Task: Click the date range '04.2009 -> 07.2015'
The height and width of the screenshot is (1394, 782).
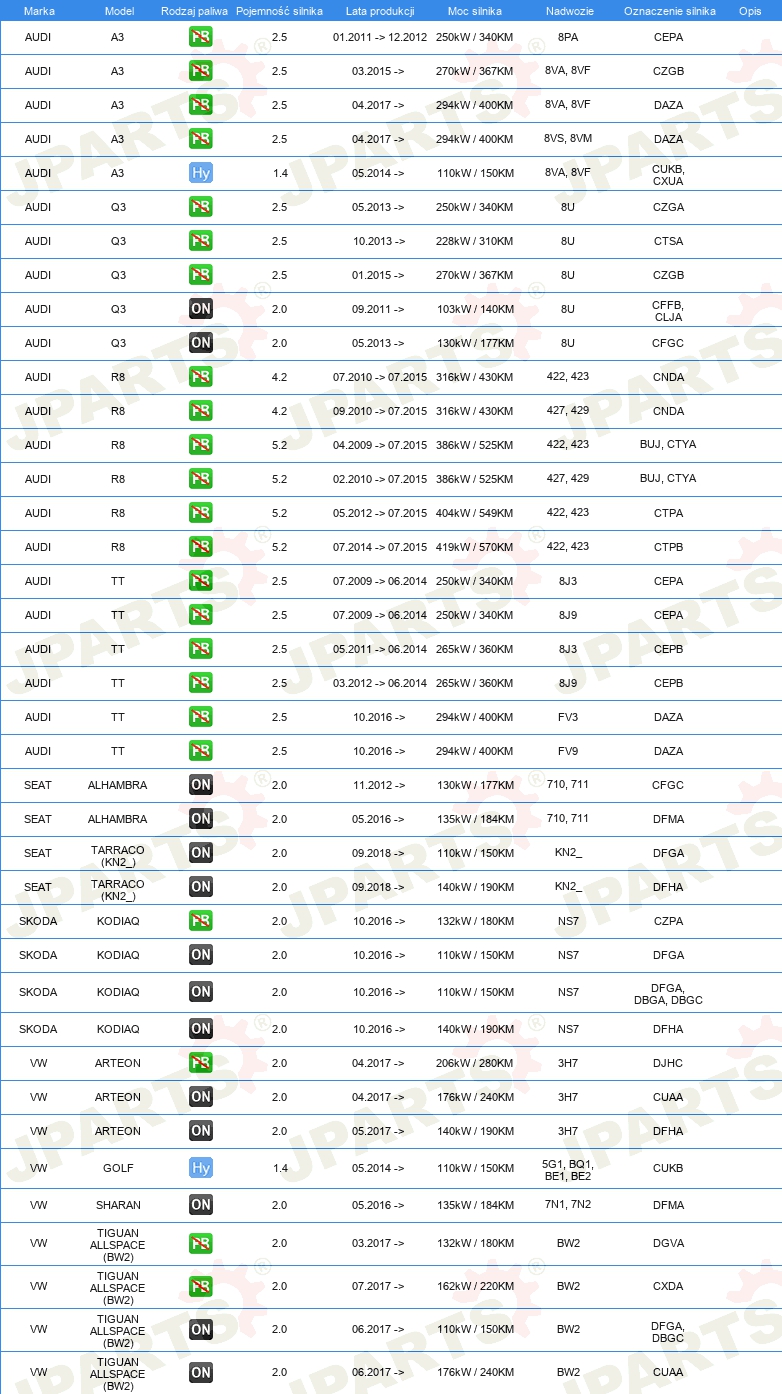Action: [x=380, y=445]
